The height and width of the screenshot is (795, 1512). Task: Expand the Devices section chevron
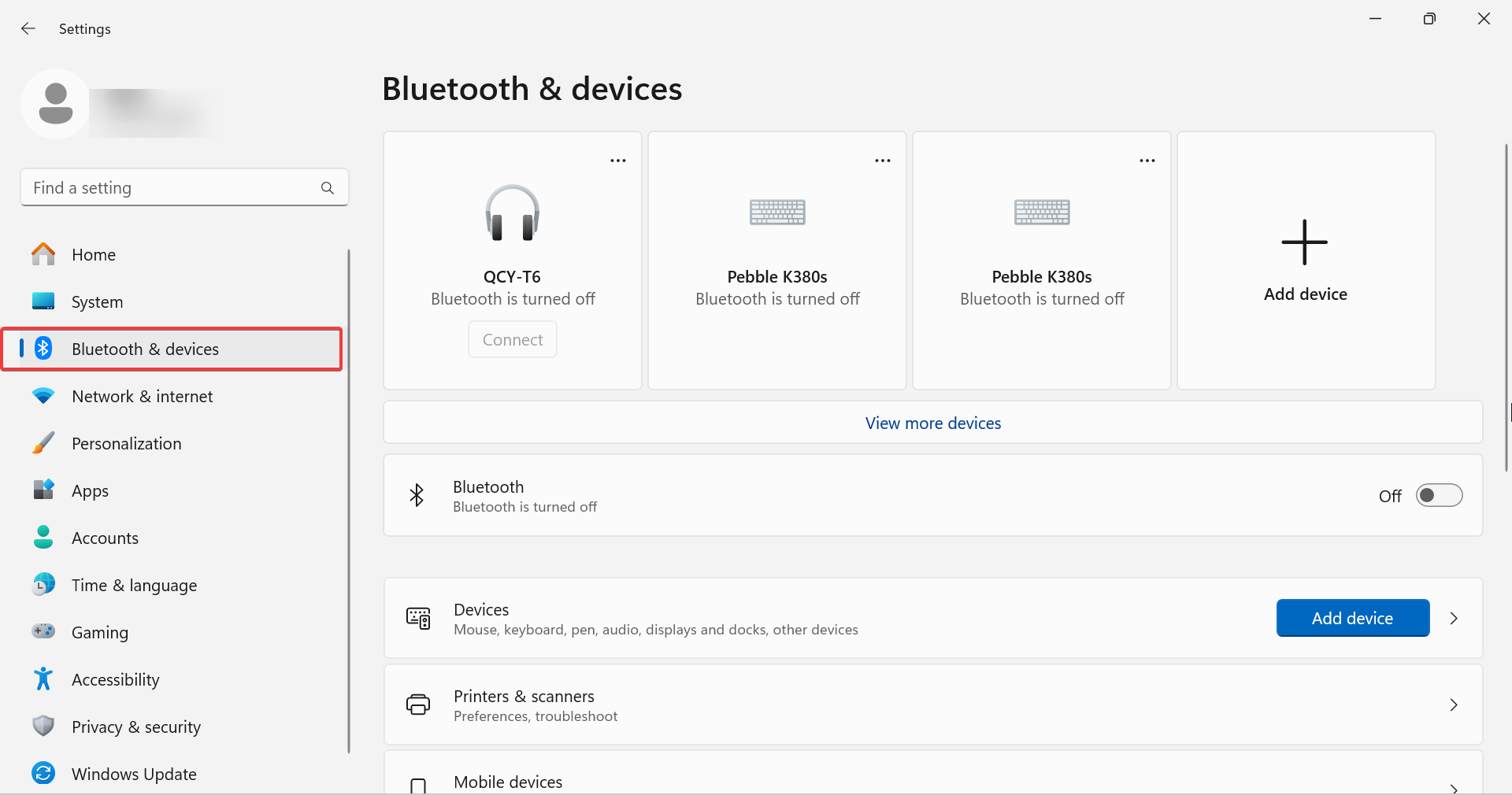1454,619
